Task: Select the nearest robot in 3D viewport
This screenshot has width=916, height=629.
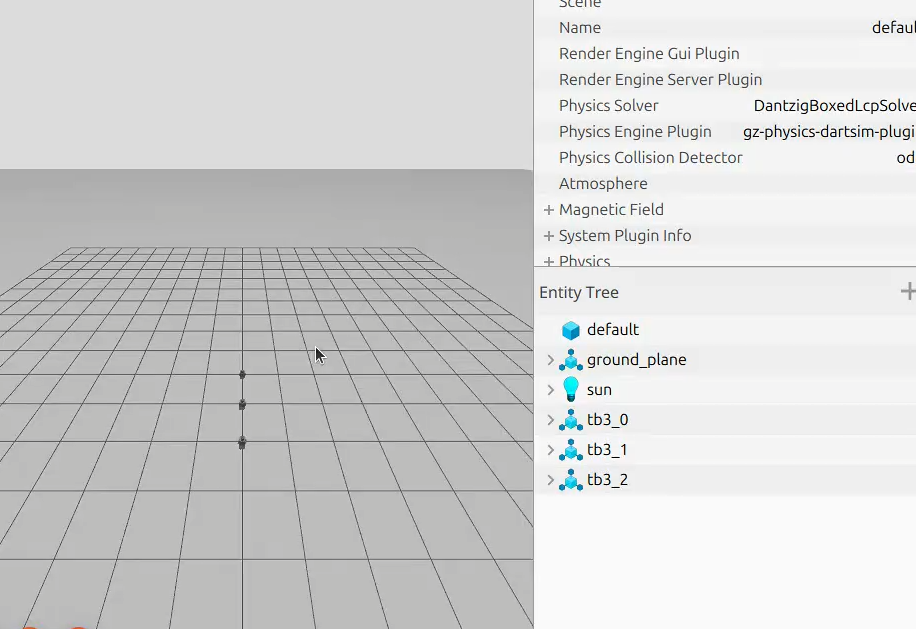Action: [x=242, y=443]
